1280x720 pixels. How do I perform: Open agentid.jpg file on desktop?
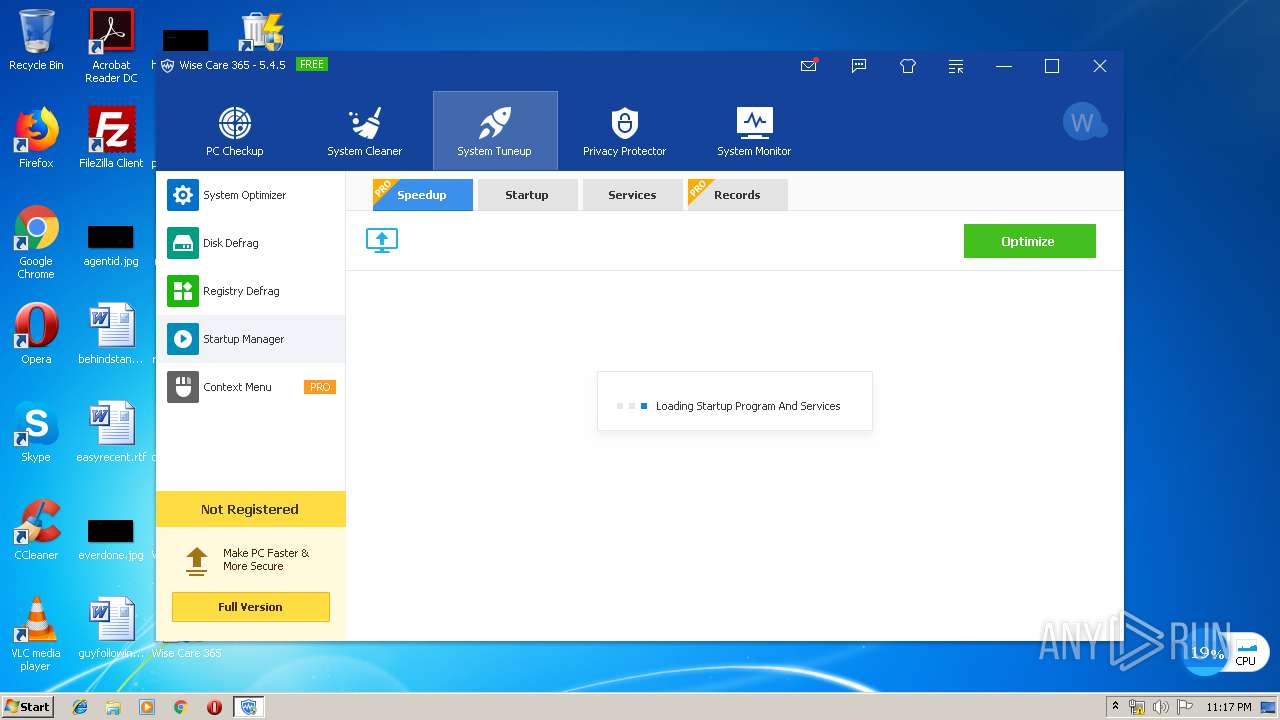coord(111,245)
